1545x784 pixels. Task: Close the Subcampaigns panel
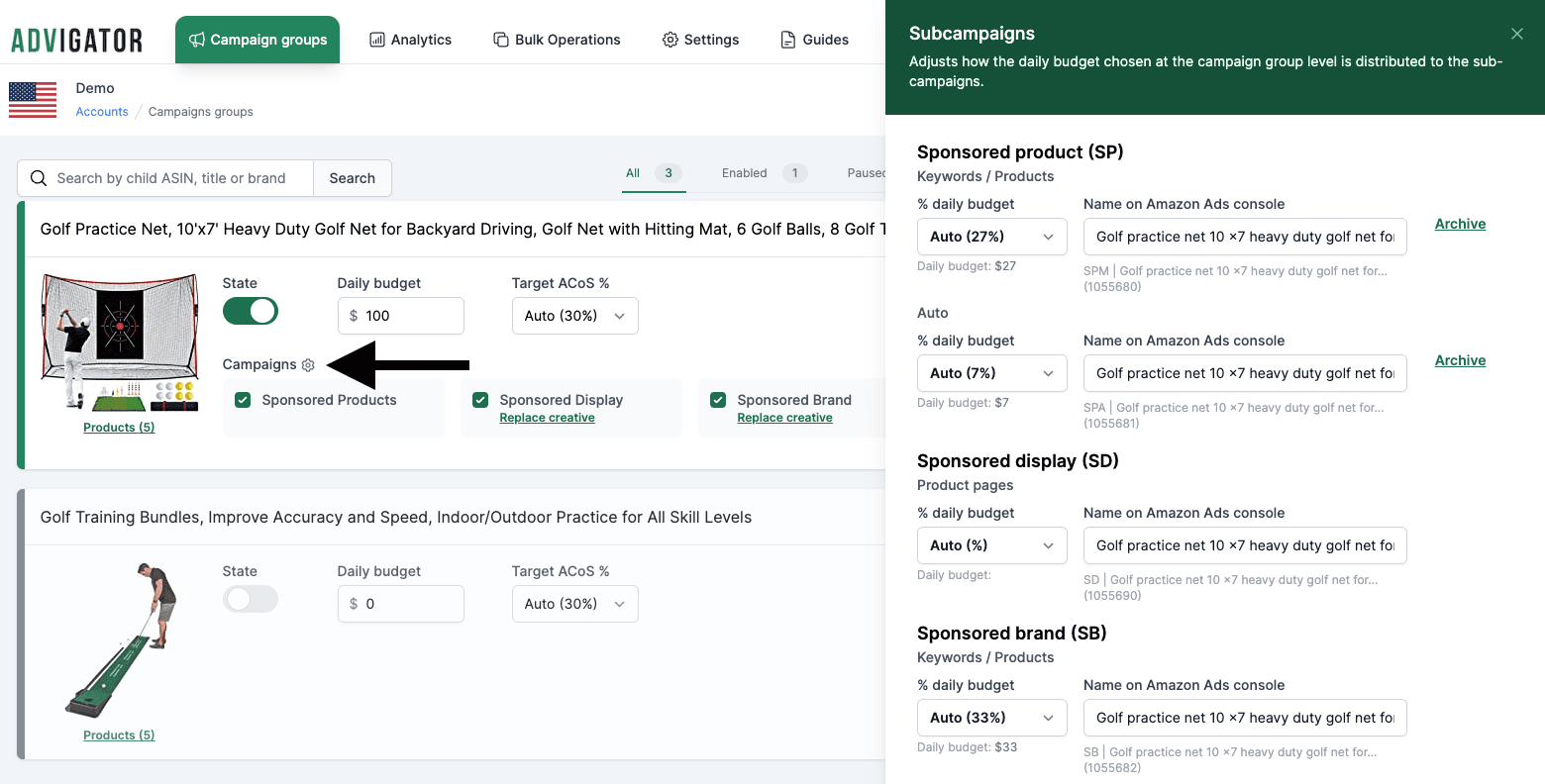pos(1517,34)
